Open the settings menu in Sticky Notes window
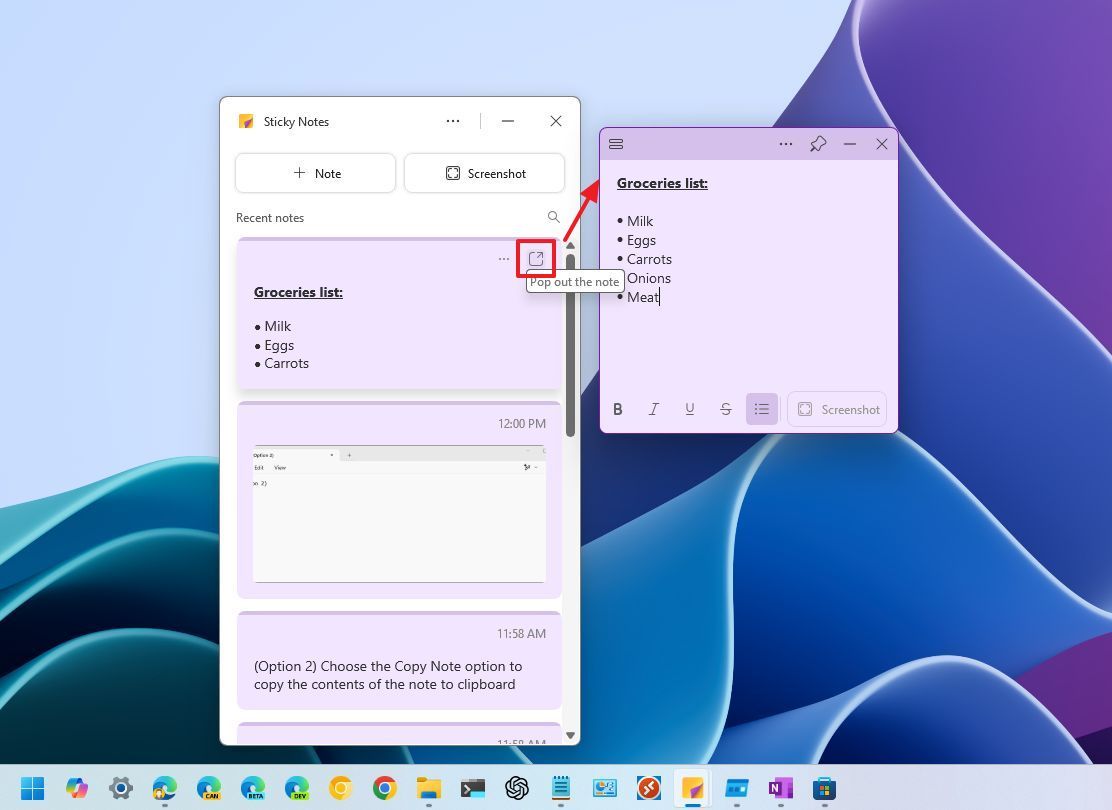This screenshot has height=810, width=1112. [x=453, y=121]
